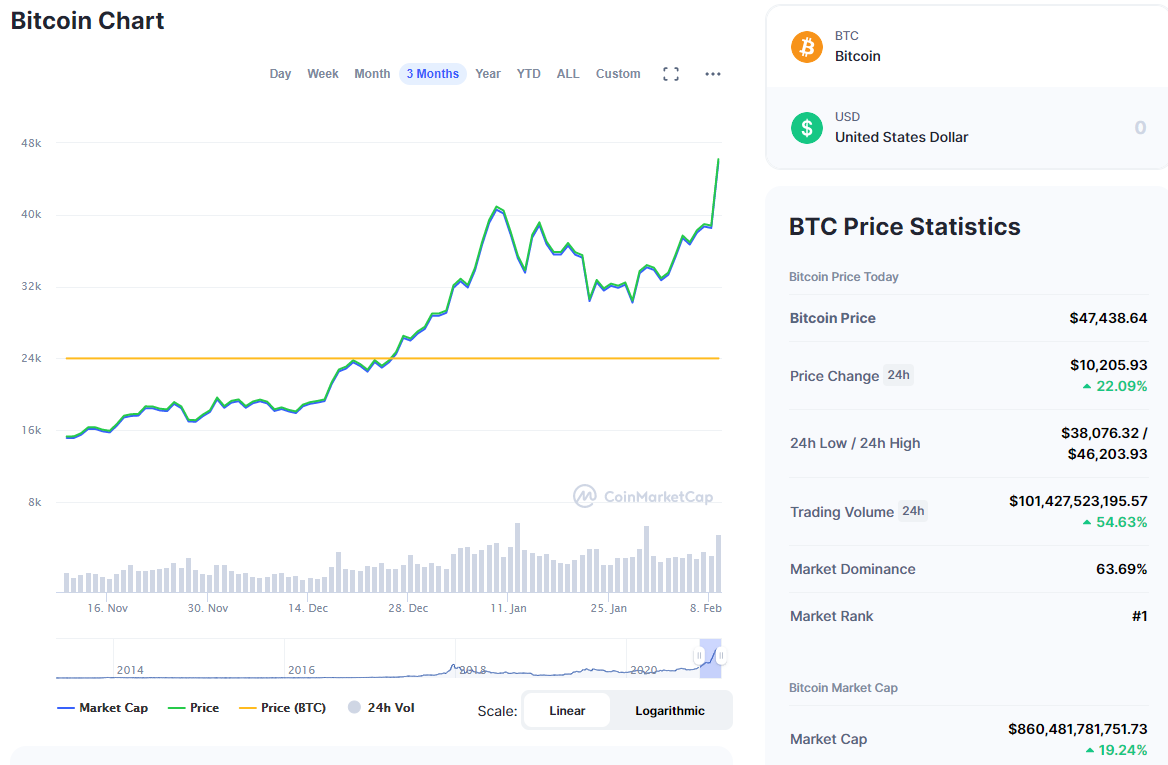Screen dimensions: 1168x765
Task: Select Linear chart scale
Action: [567, 711]
